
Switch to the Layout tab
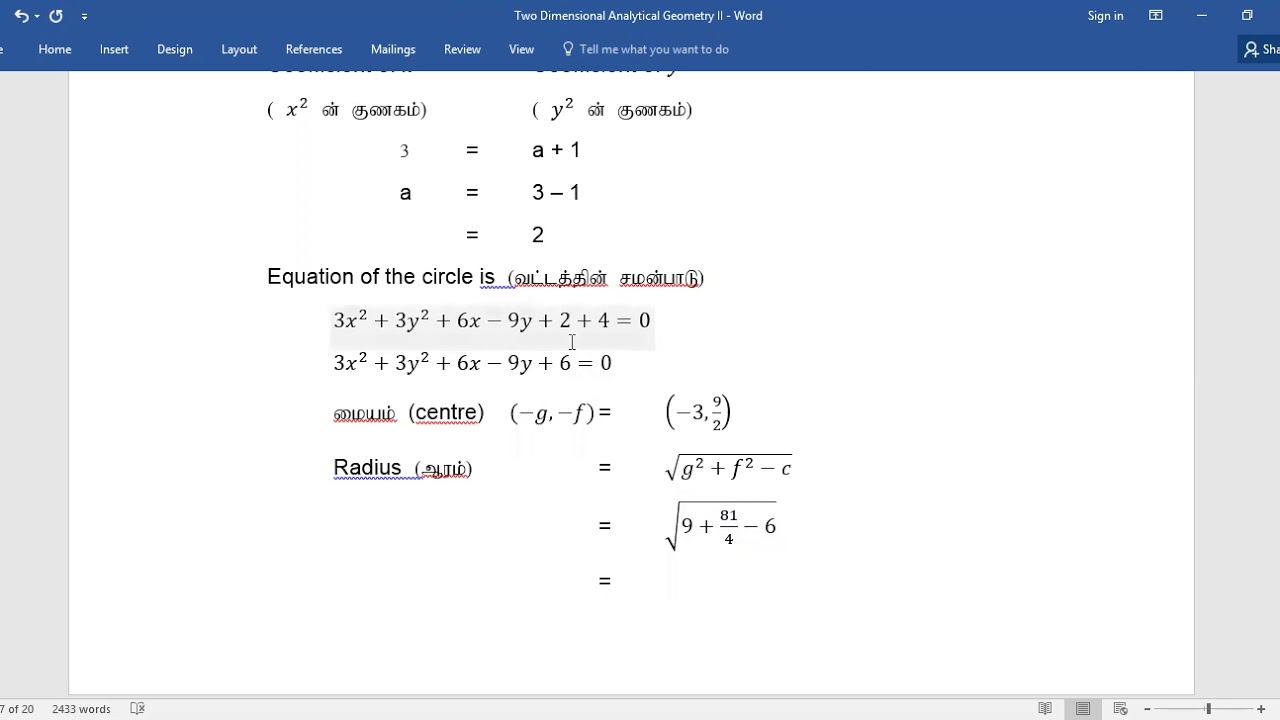click(239, 49)
